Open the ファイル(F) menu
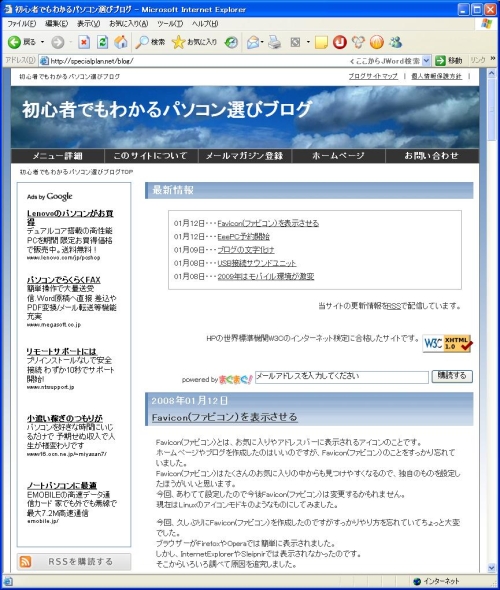The width and height of the screenshot is (500, 590). (x=21, y=24)
